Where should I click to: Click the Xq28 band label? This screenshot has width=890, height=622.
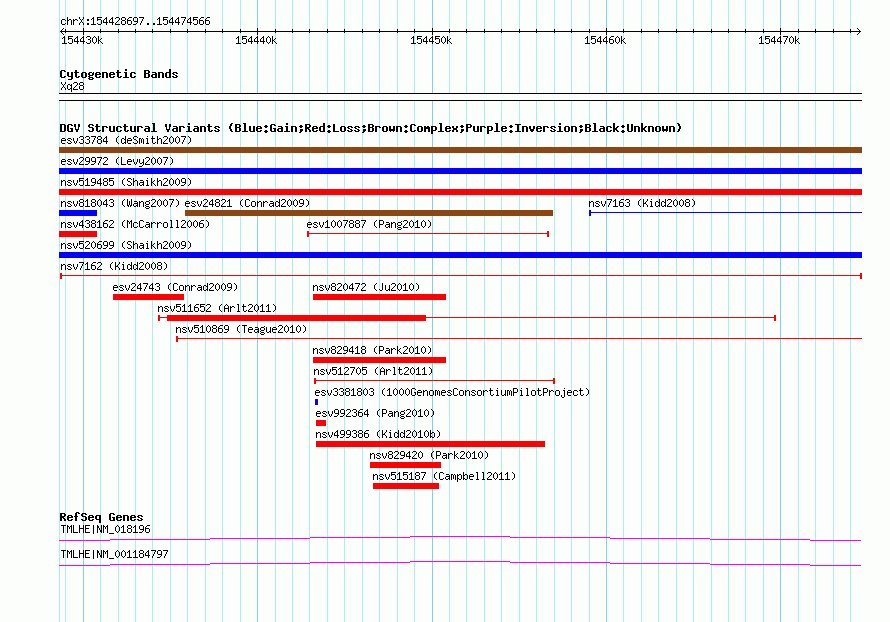click(72, 86)
